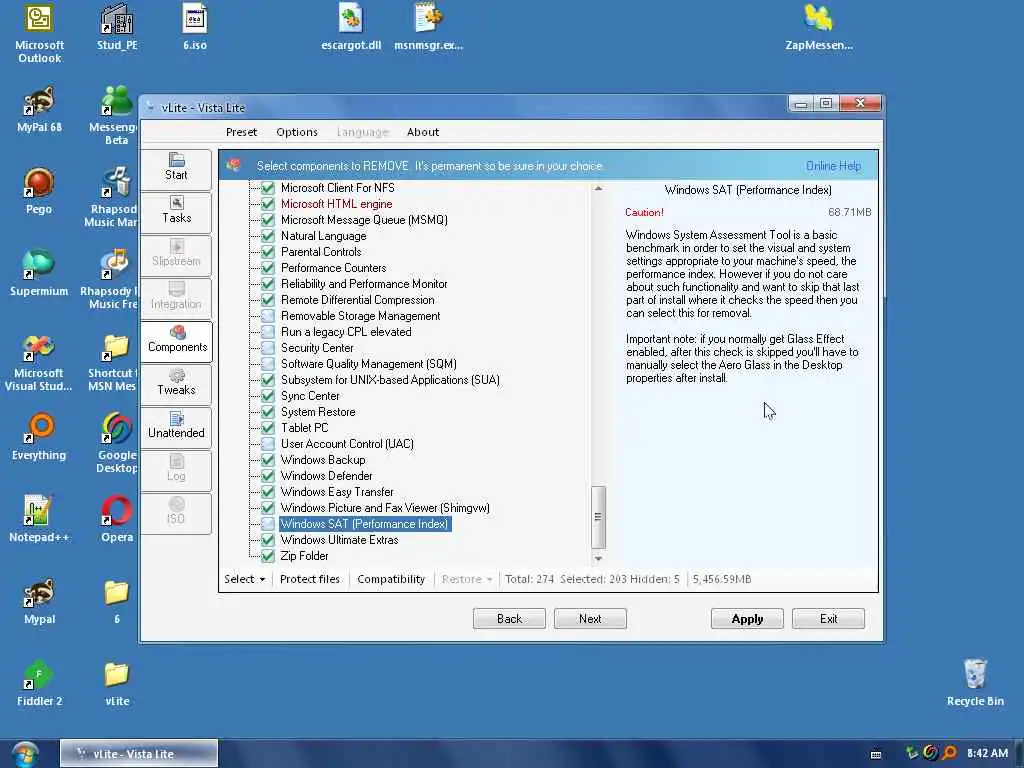Viewport: 1024px width, 768px height.
Task: Check the Security Center checkbox
Action: (x=268, y=348)
